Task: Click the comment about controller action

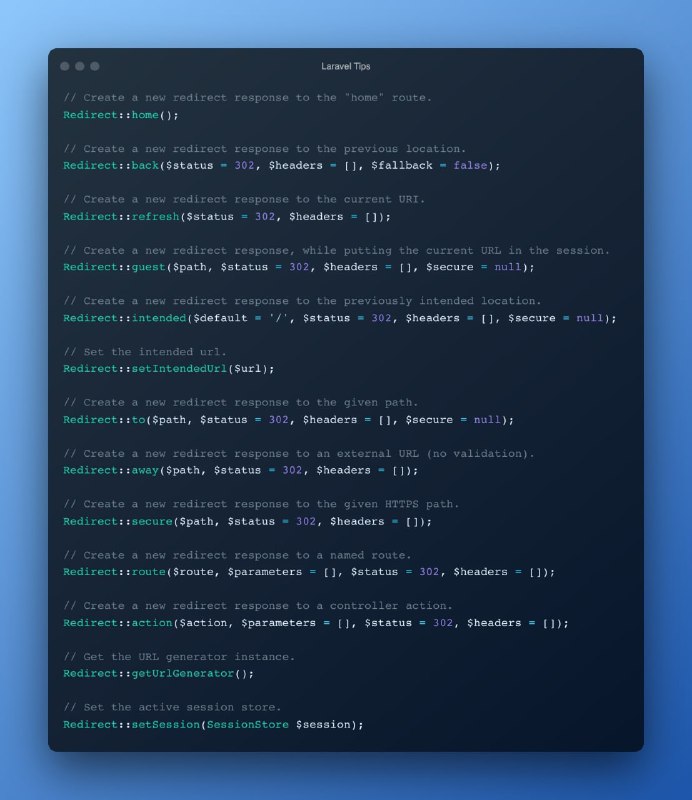Action: (258, 605)
